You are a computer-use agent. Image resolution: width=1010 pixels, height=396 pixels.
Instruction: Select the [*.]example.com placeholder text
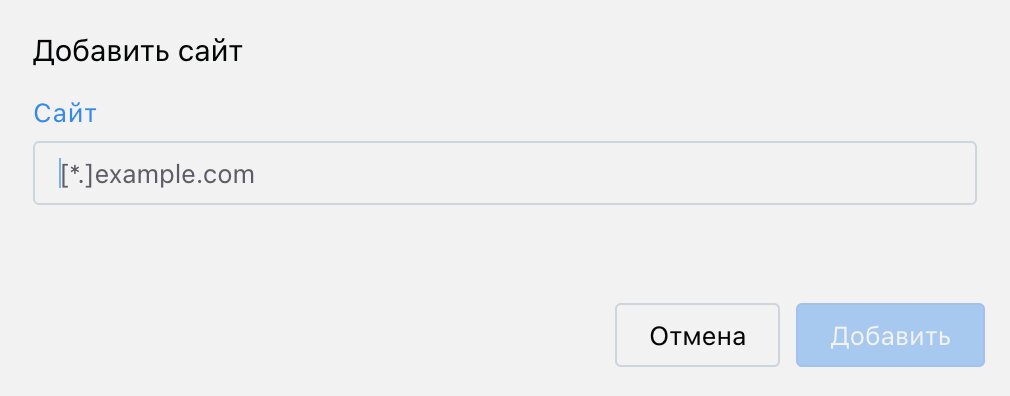pyautogui.click(x=158, y=174)
